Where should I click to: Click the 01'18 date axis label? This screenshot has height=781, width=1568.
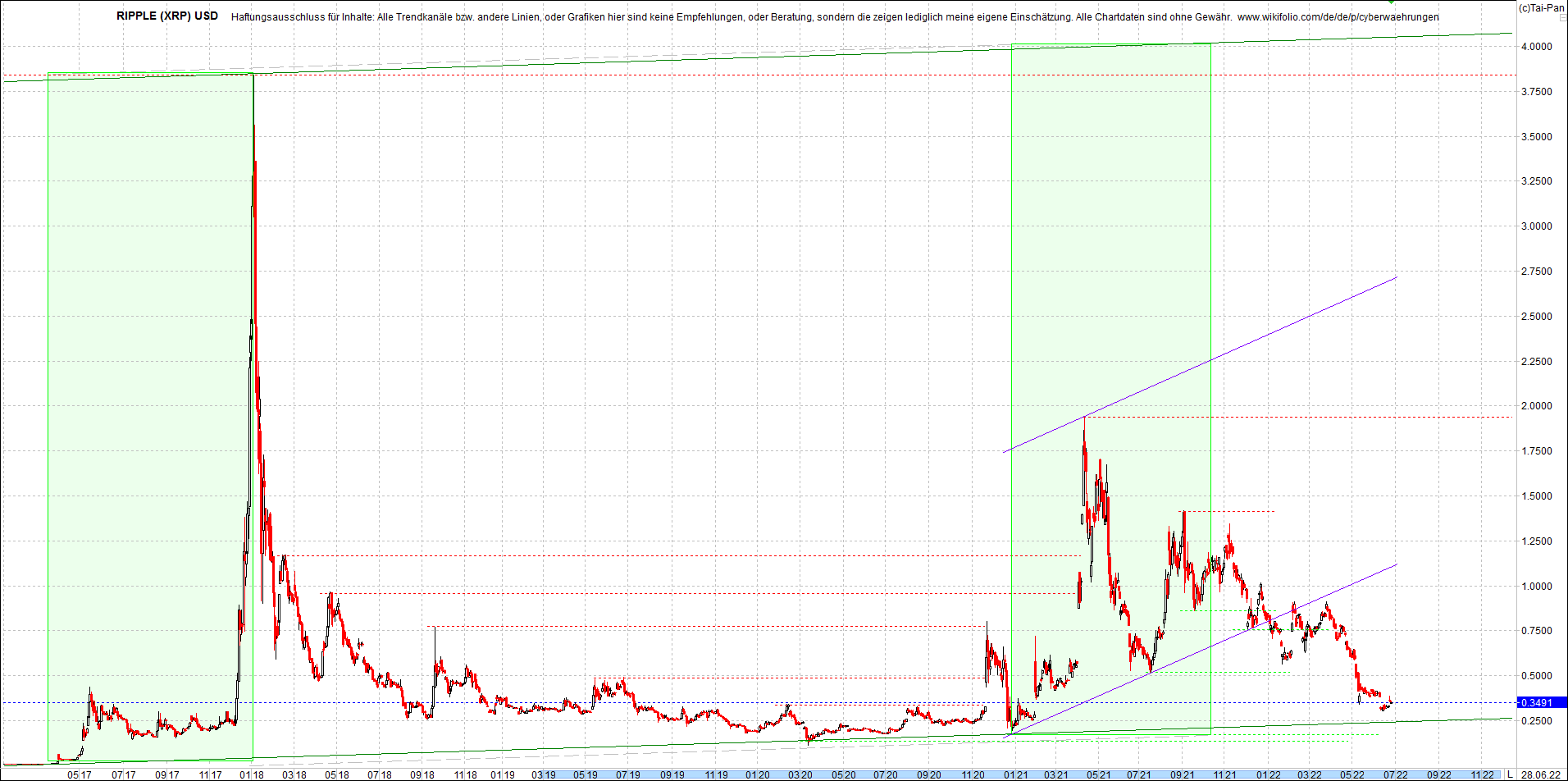(251, 774)
